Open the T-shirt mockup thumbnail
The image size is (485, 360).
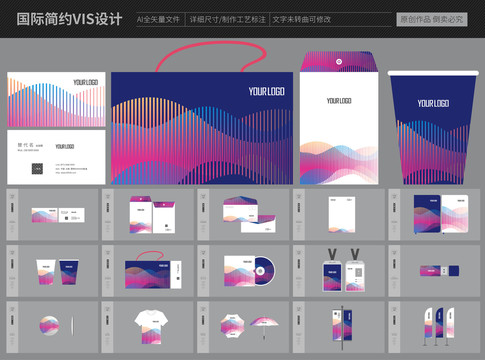click(x=148, y=327)
